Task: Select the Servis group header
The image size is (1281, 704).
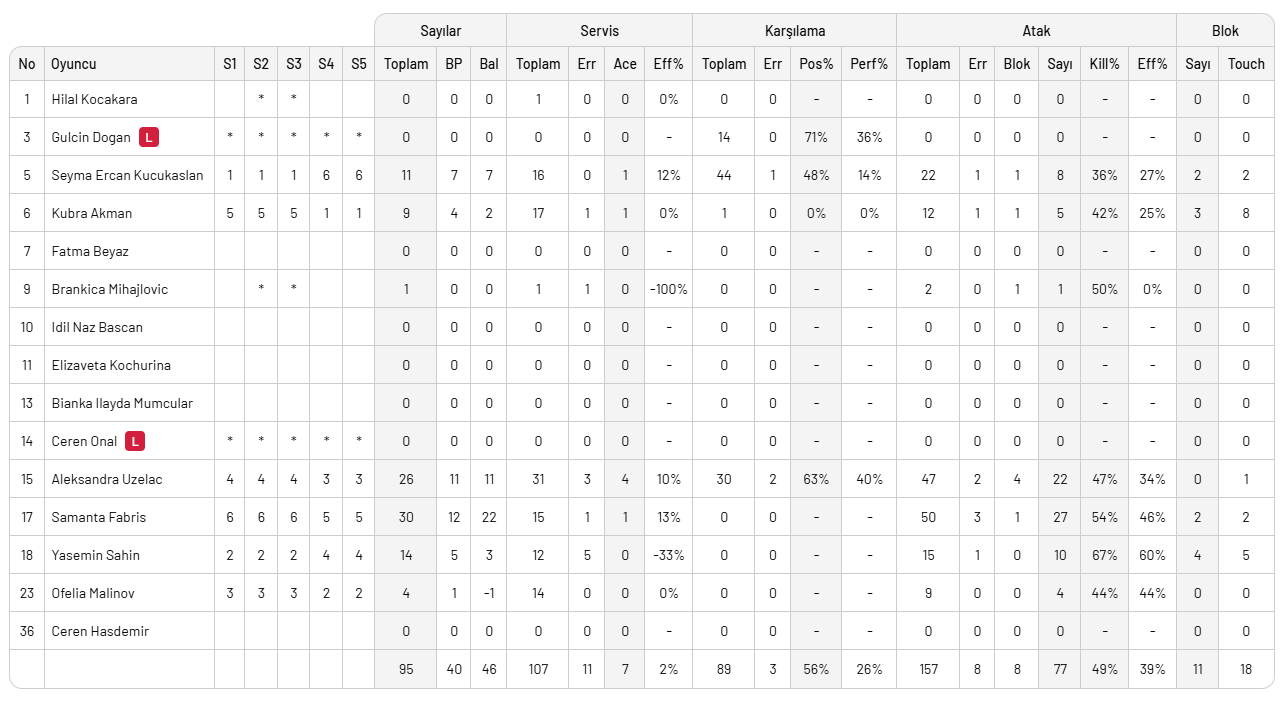Action: (x=599, y=31)
